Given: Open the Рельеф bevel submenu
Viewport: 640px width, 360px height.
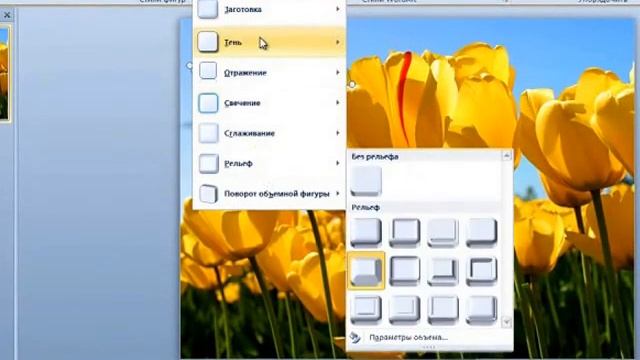Looking at the screenshot, I should (269, 163).
